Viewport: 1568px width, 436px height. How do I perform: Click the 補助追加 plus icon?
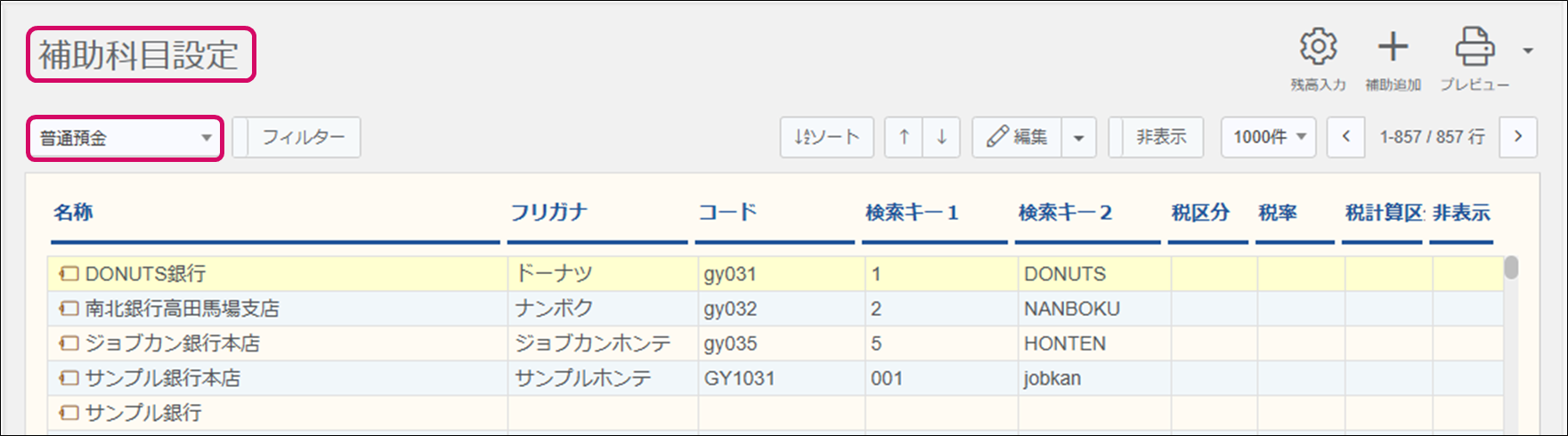[1393, 48]
